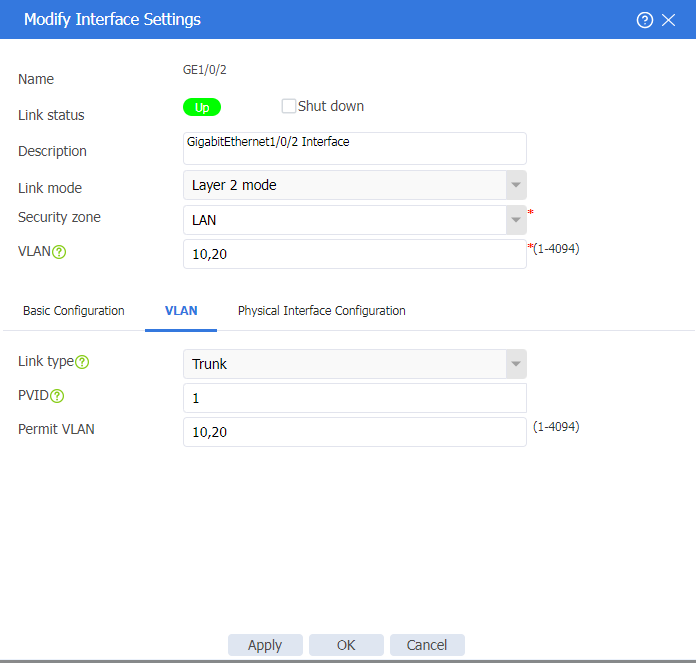Close the Modify Interface Settings dialog
Screen dimensions: 696x663
(x=668, y=20)
